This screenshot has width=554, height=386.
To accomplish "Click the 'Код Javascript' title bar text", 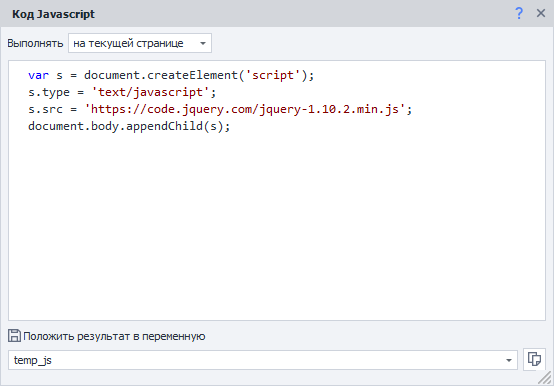I will pos(53,14).
